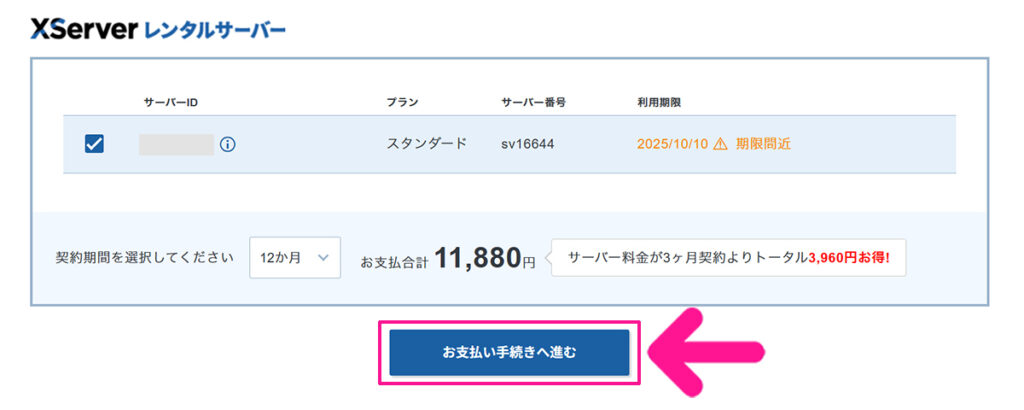Screen dimensions: 1024x410
Task: Click the スタンダード plan name
Action: (x=427, y=144)
